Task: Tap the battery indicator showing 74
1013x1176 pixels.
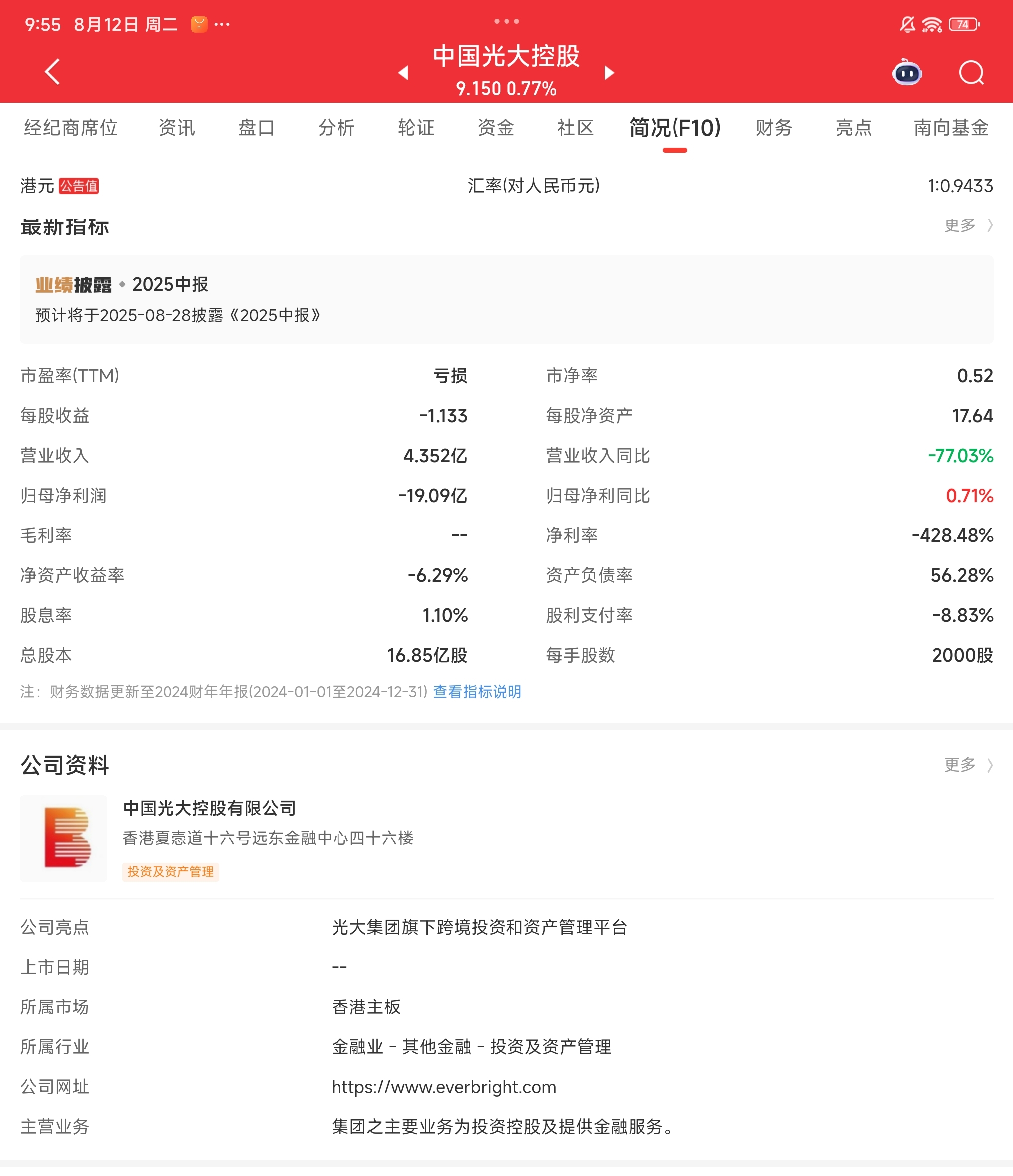Action: coord(965,24)
